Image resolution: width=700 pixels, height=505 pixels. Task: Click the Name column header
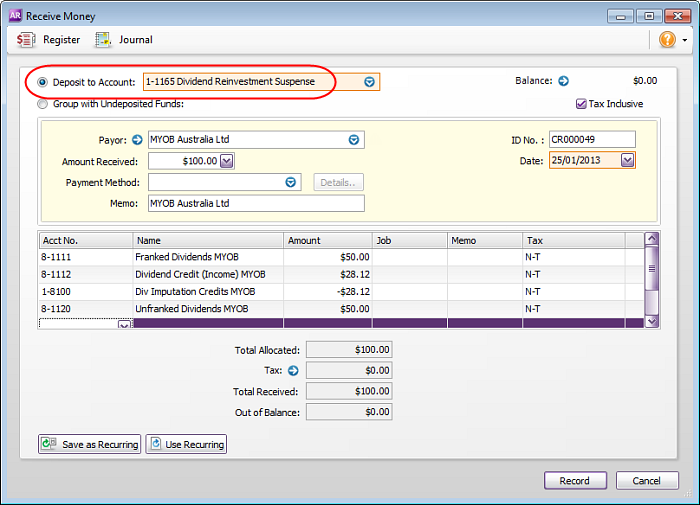(x=208, y=240)
